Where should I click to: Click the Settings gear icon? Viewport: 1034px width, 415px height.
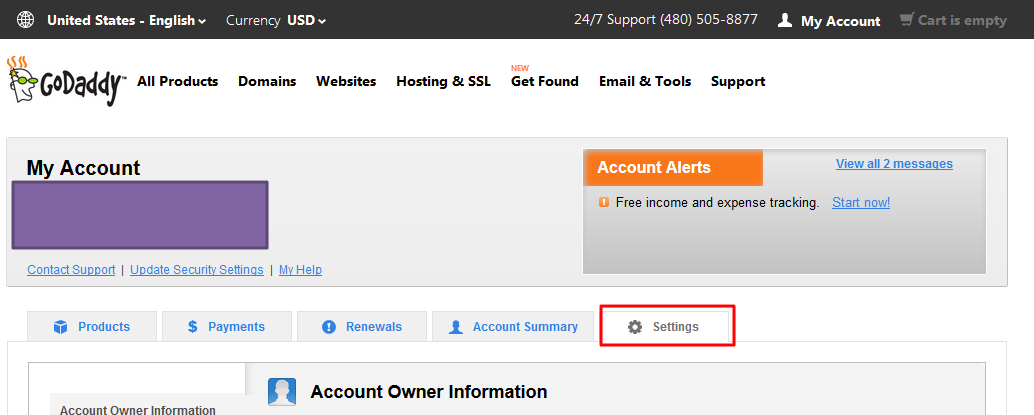[x=634, y=327]
